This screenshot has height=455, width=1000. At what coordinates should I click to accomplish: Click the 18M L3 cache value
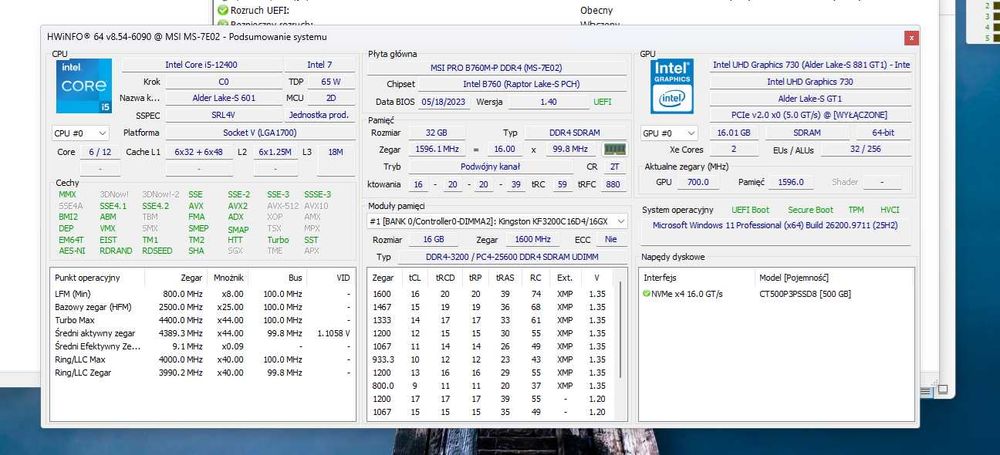(336, 152)
